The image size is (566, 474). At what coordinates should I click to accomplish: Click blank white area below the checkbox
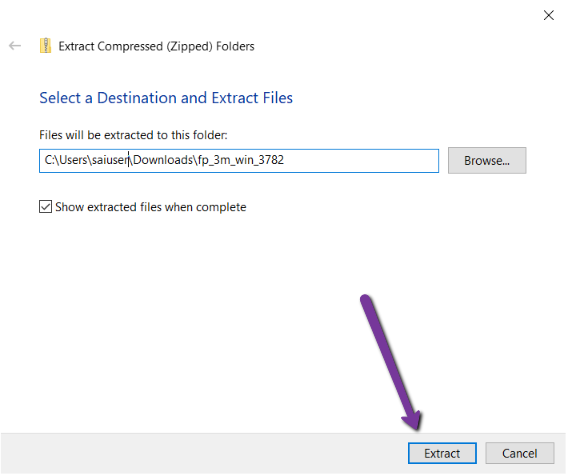pyautogui.click(x=180, y=307)
